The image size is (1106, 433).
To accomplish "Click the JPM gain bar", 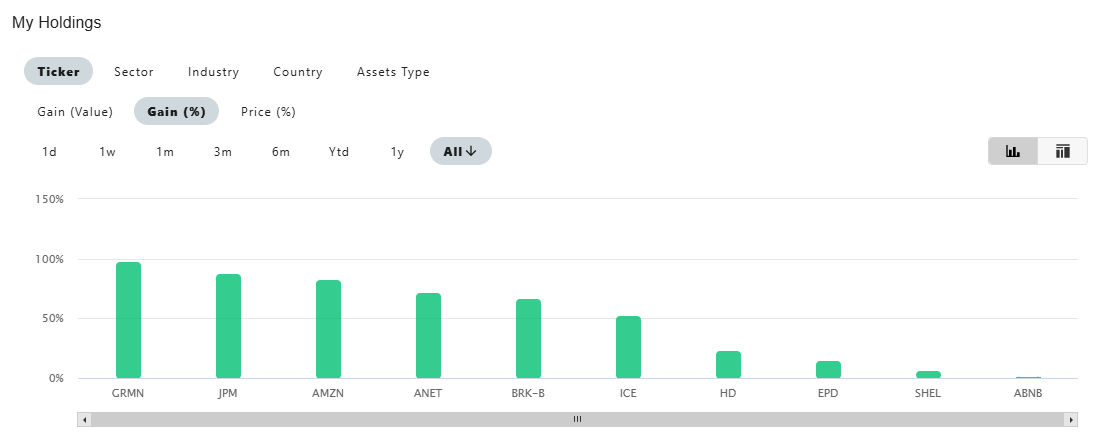I will (228, 326).
